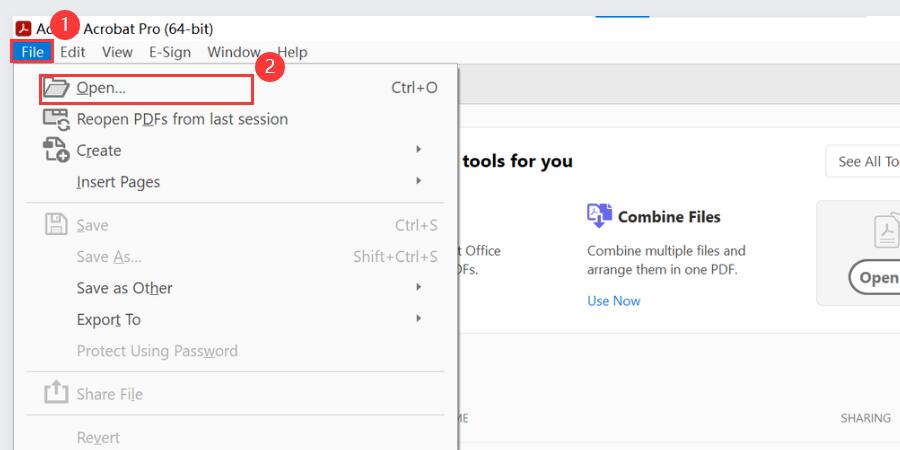Open the E-Sign menu
900x450 pixels.
(x=170, y=52)
